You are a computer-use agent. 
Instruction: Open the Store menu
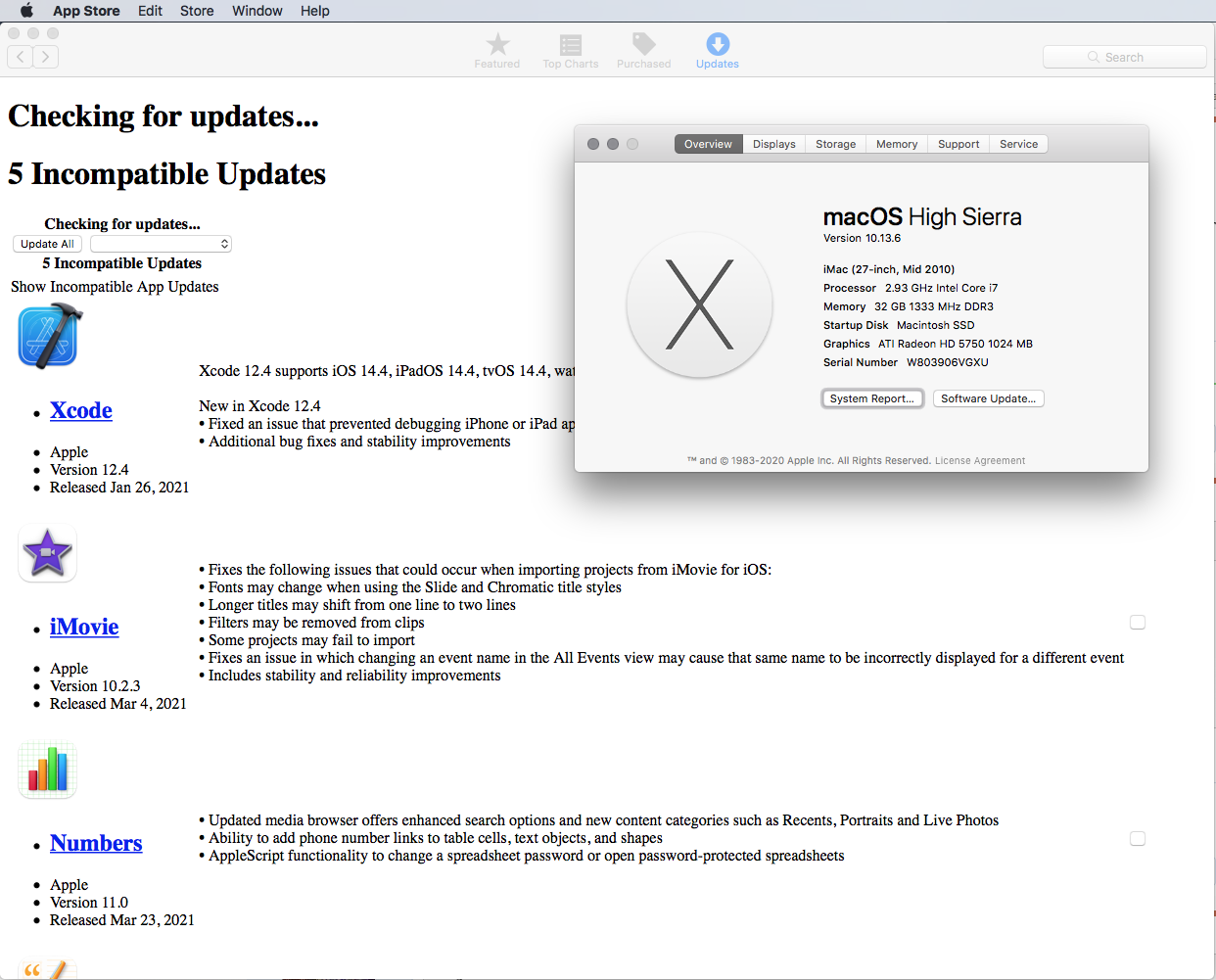tap(197, 11)
